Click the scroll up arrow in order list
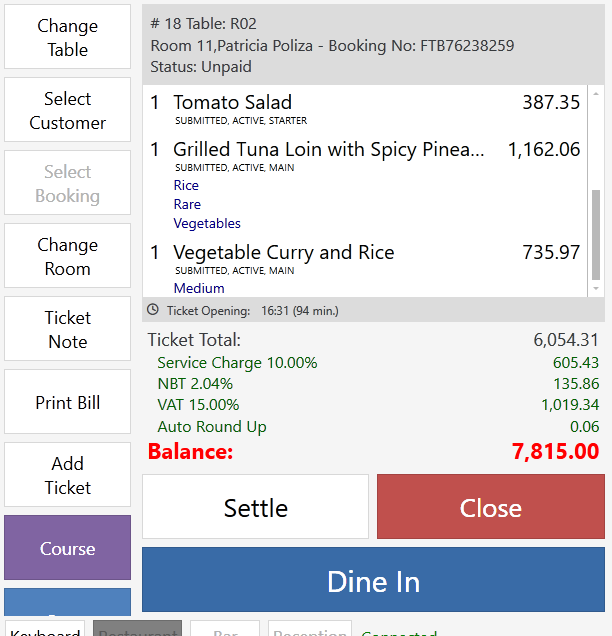This screenshot has height=636, width=612. point(596,94)
